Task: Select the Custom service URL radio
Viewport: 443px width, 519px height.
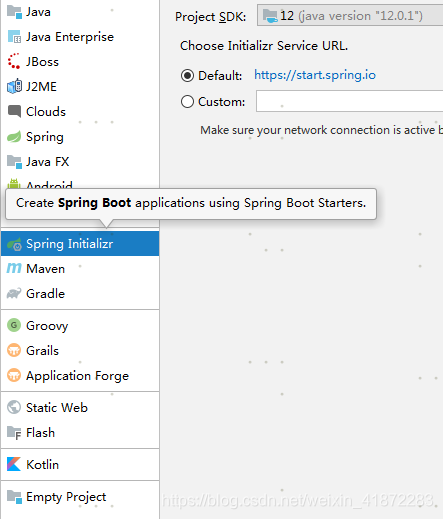Action: pyautogui.click(x=187, y=101)
